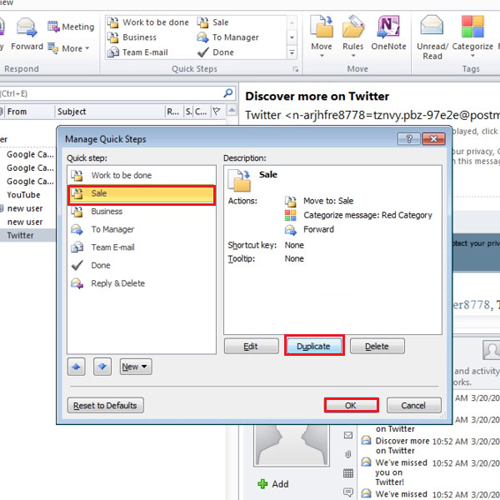Image resolution: width=500 pixels, height=500 pixels.
Task: Sort messages by Subject column
Action: click(110, 112)
